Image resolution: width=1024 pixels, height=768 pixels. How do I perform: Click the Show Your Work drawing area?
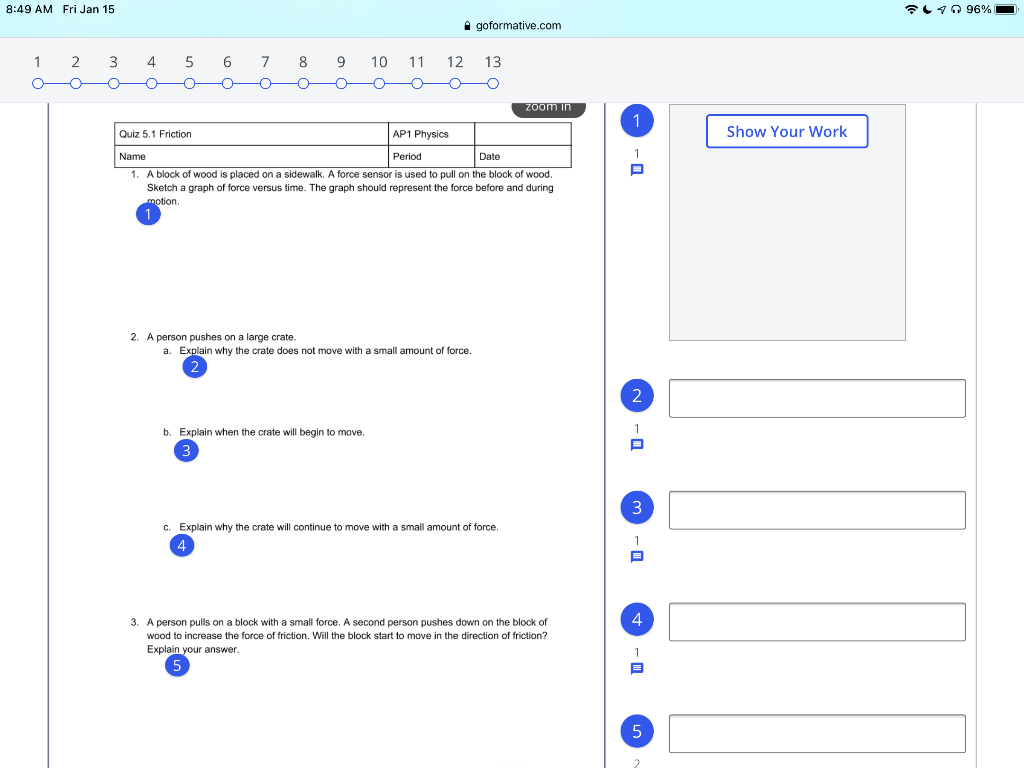(787, 222)
